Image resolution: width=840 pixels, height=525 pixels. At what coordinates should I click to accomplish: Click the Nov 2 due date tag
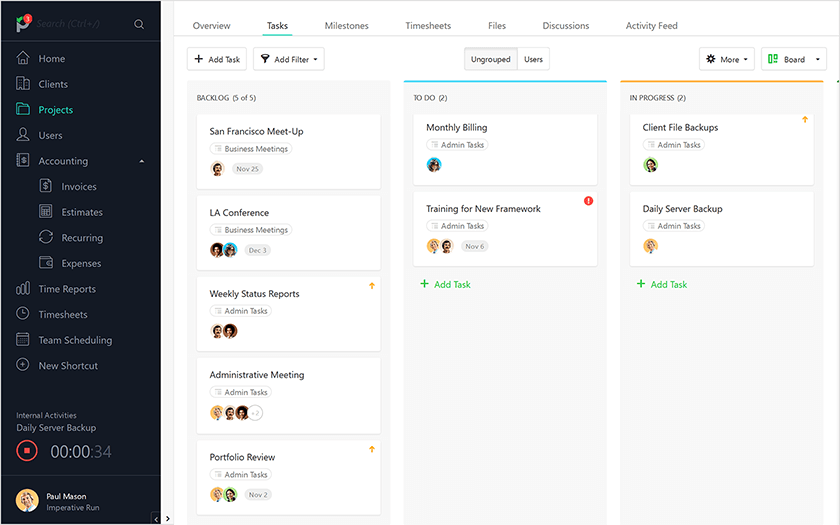click(258, 495)
